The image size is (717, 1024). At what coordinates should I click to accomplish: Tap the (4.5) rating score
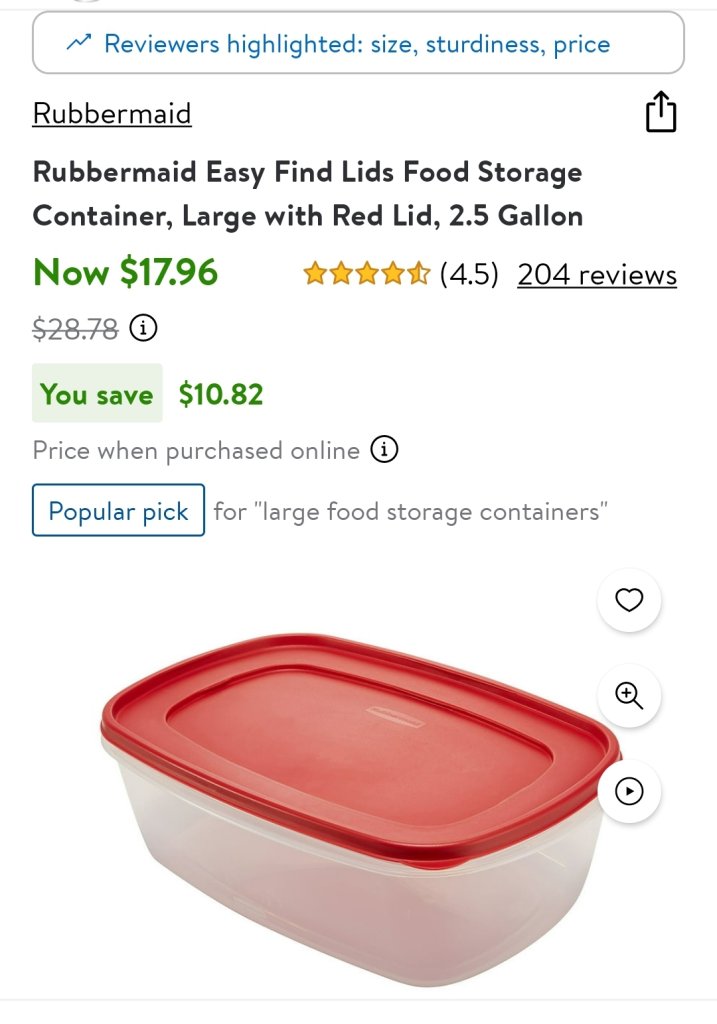point(469,274)
